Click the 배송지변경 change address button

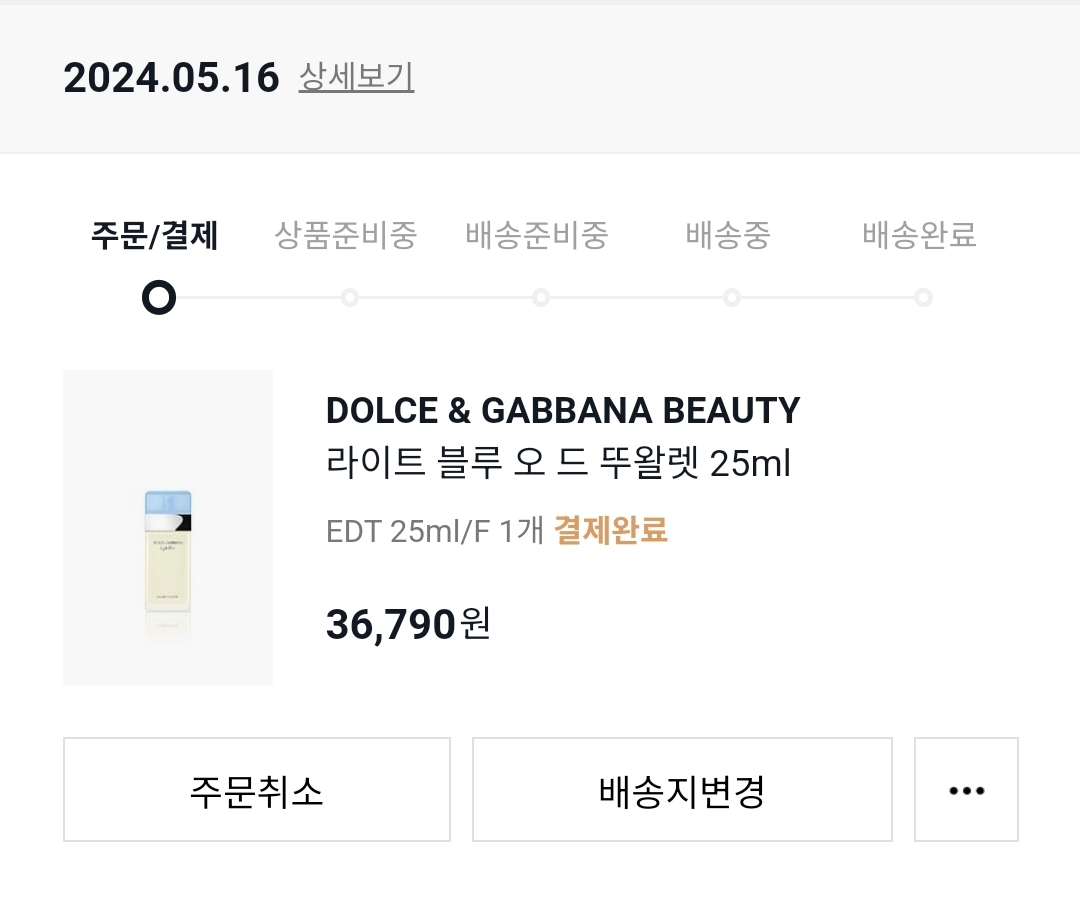pyautogui.click(x=682, y=789)
